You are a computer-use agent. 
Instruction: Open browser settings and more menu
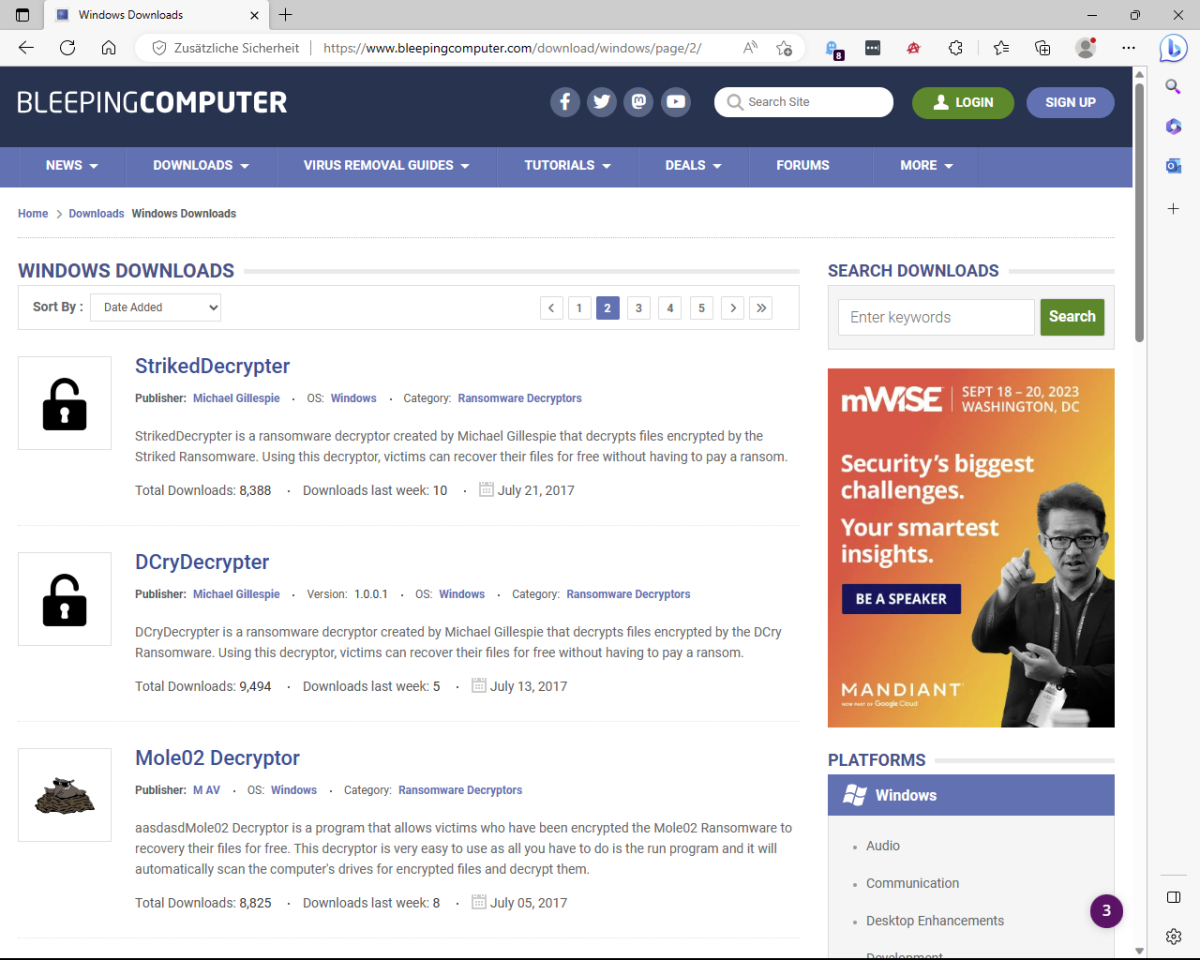click(x=1129, y=48)
